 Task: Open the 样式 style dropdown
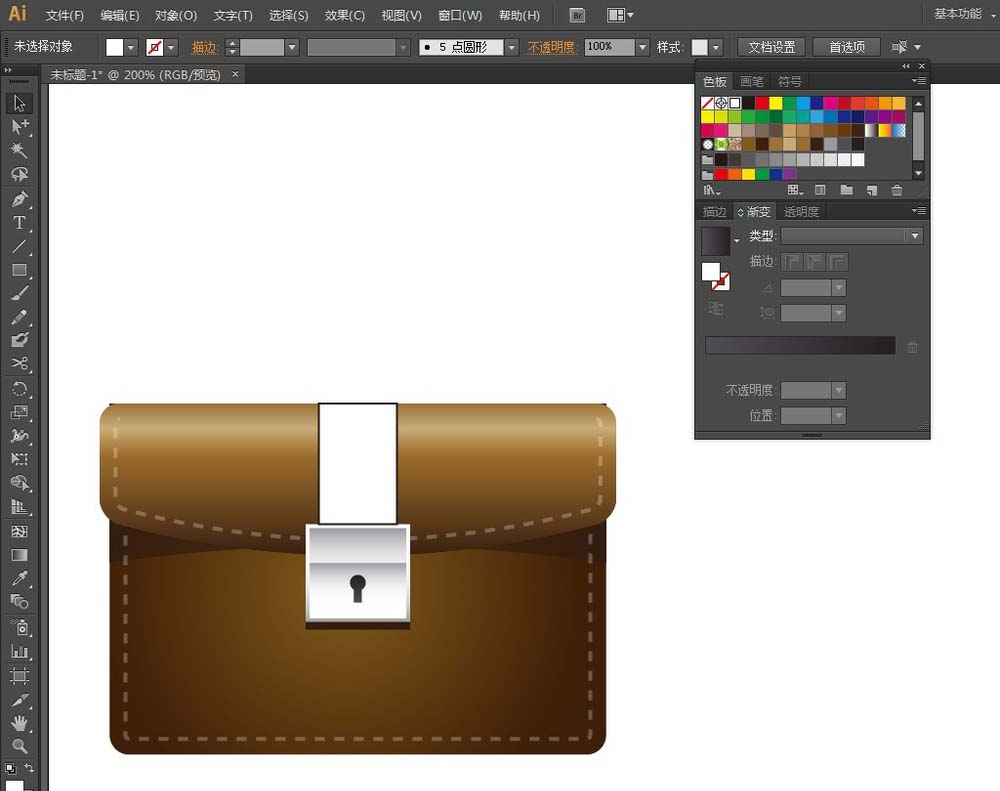pos(716,47)
